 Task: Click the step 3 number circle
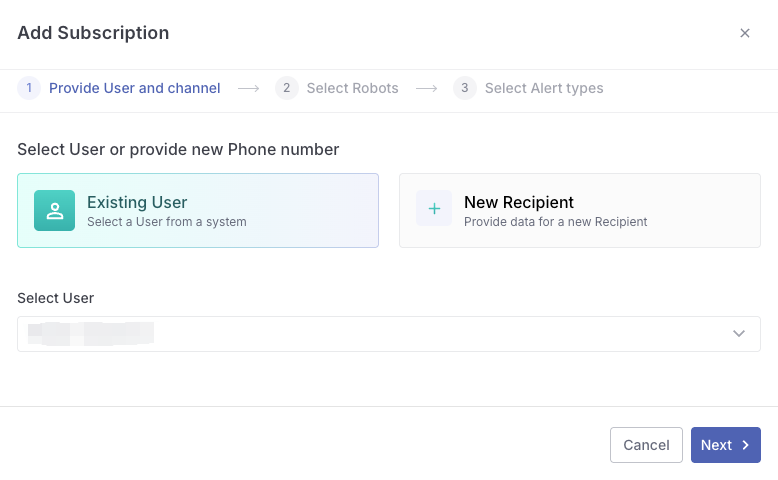click(x=465, y=88)
